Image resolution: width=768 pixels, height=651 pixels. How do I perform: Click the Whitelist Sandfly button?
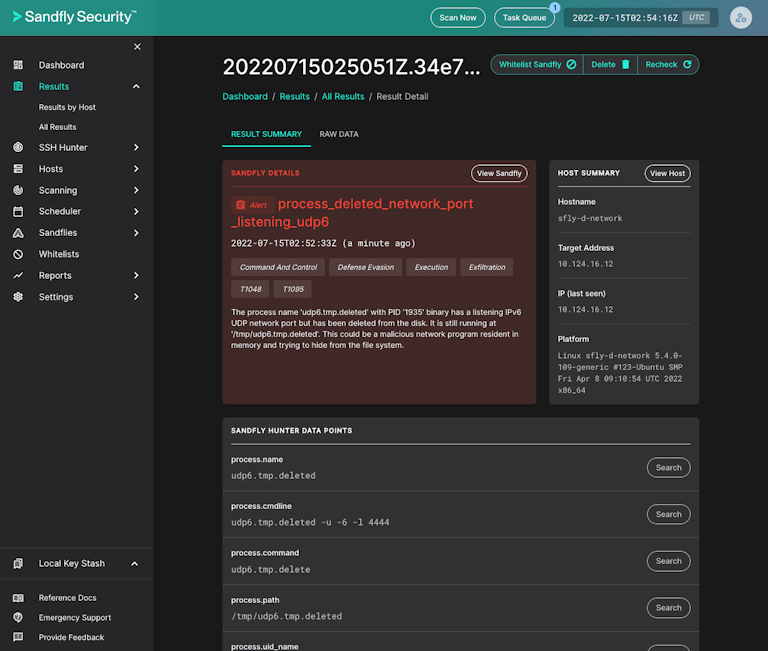[x=537, y=64]
